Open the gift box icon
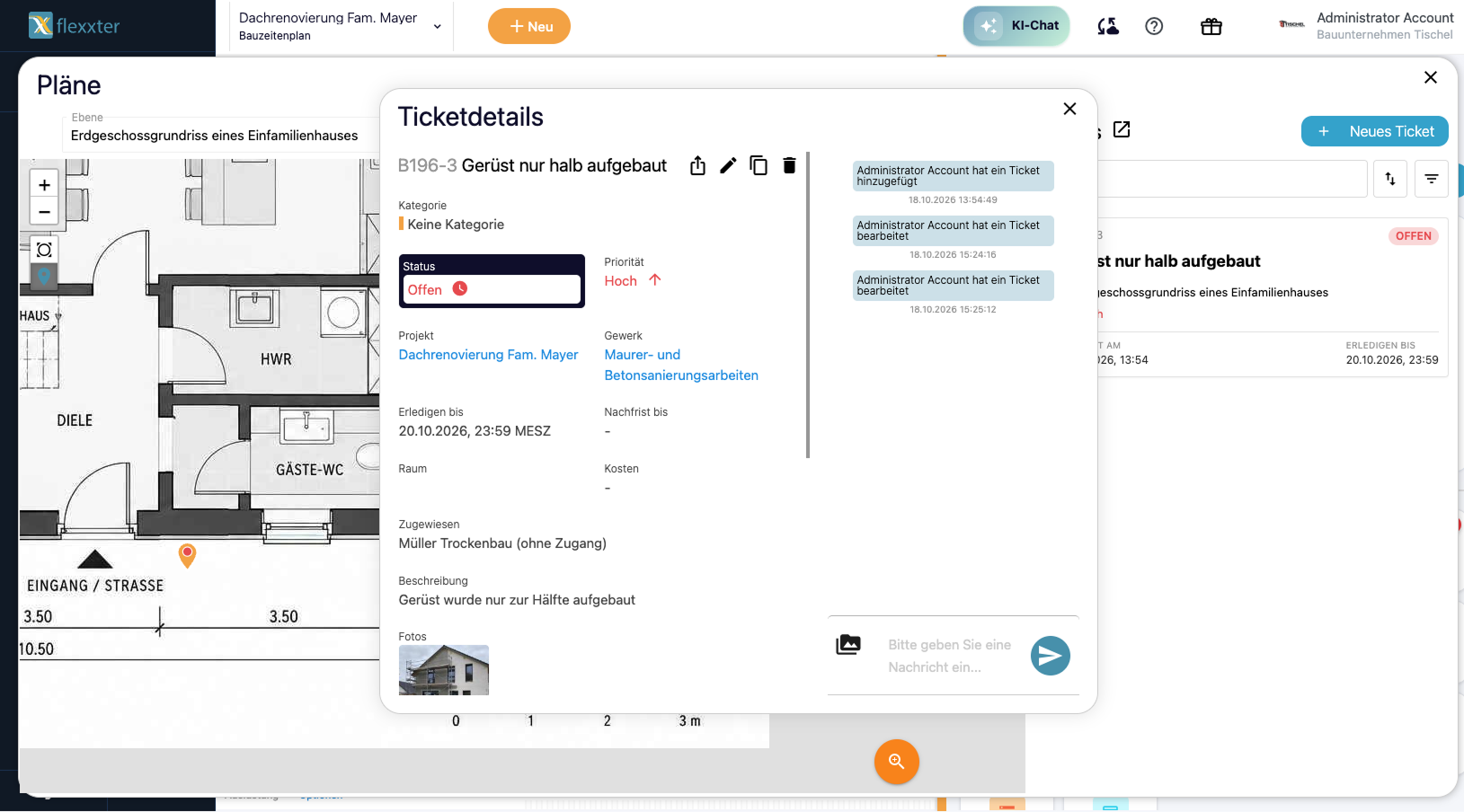This screenshot has height=812, width=1464. pos(1211,26)
